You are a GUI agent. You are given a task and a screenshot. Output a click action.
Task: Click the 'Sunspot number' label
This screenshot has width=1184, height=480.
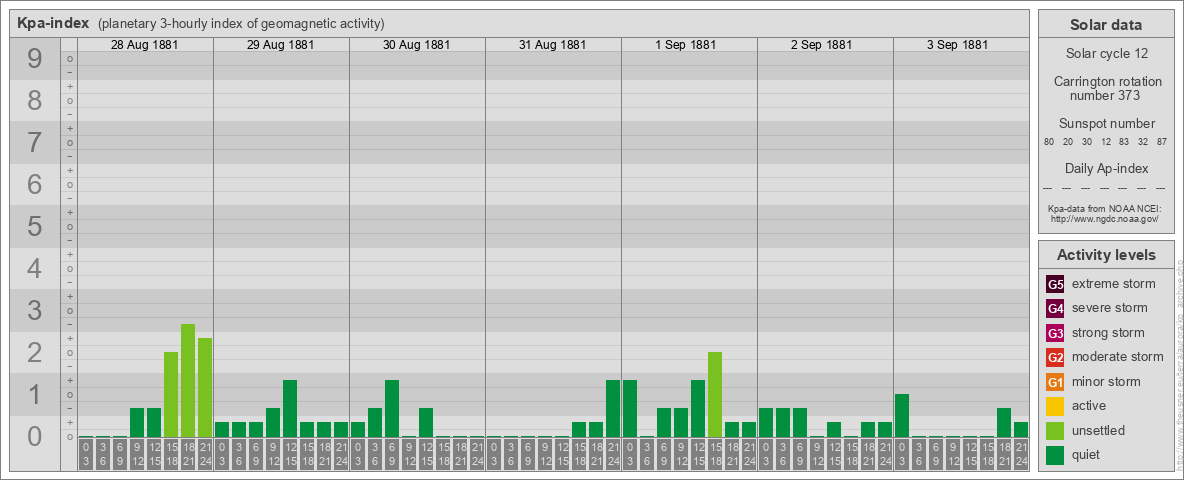(1105, 124)
